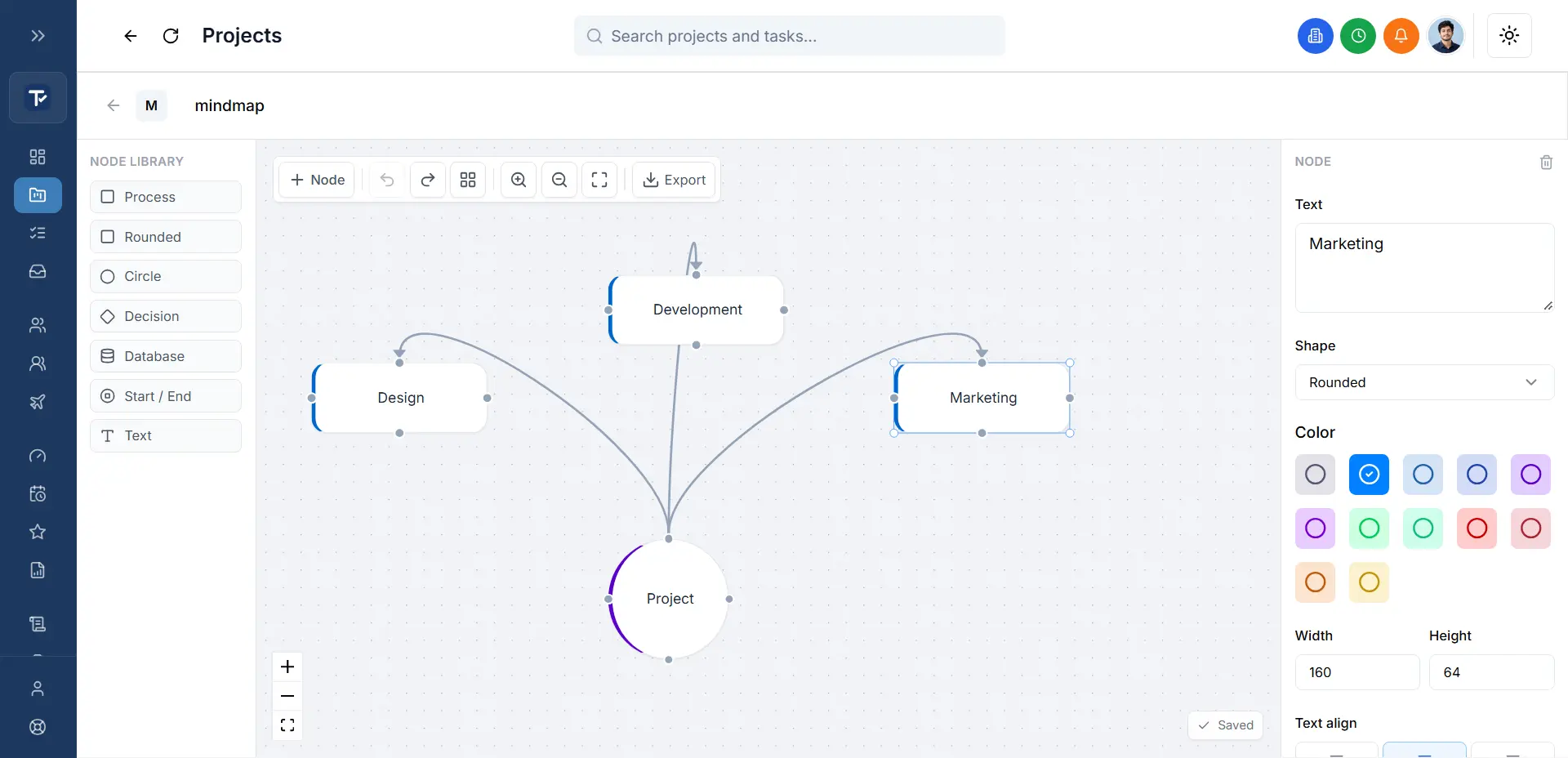
Task: Click the Height input field
Action: click(x=1491, y=672)
